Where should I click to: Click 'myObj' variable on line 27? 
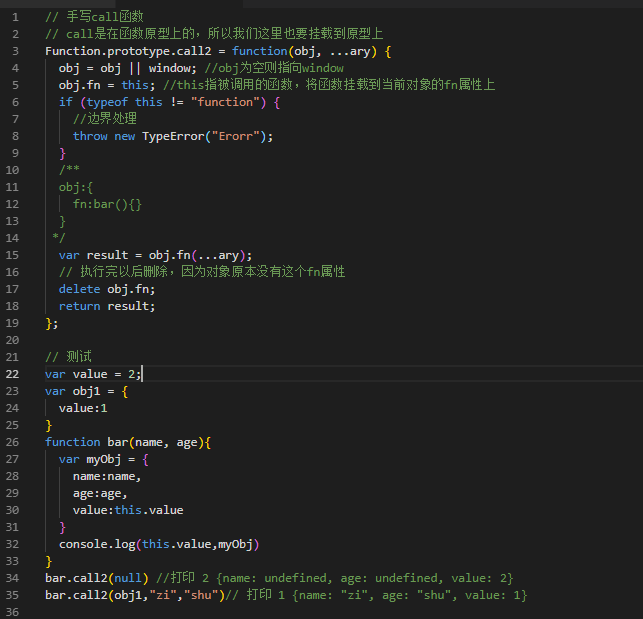tap(104, 459)
